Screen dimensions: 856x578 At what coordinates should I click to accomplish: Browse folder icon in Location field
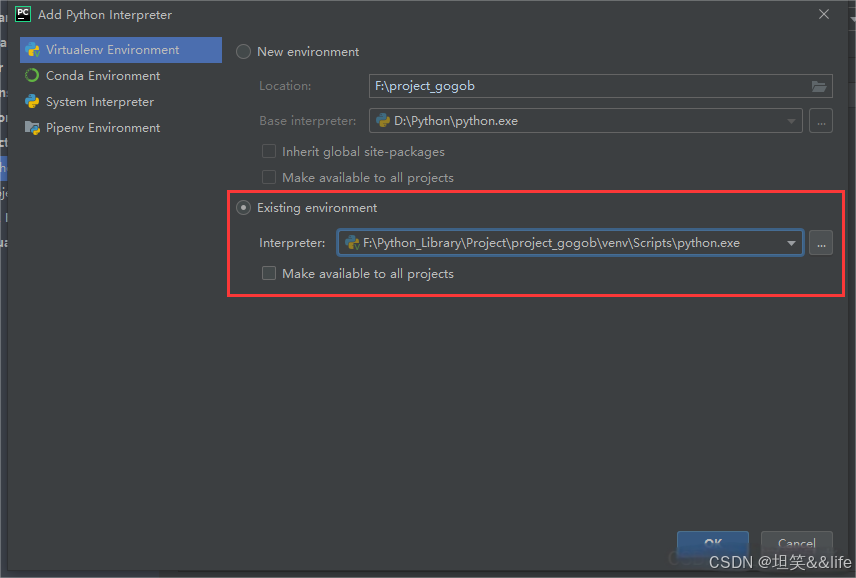[818, 86]
